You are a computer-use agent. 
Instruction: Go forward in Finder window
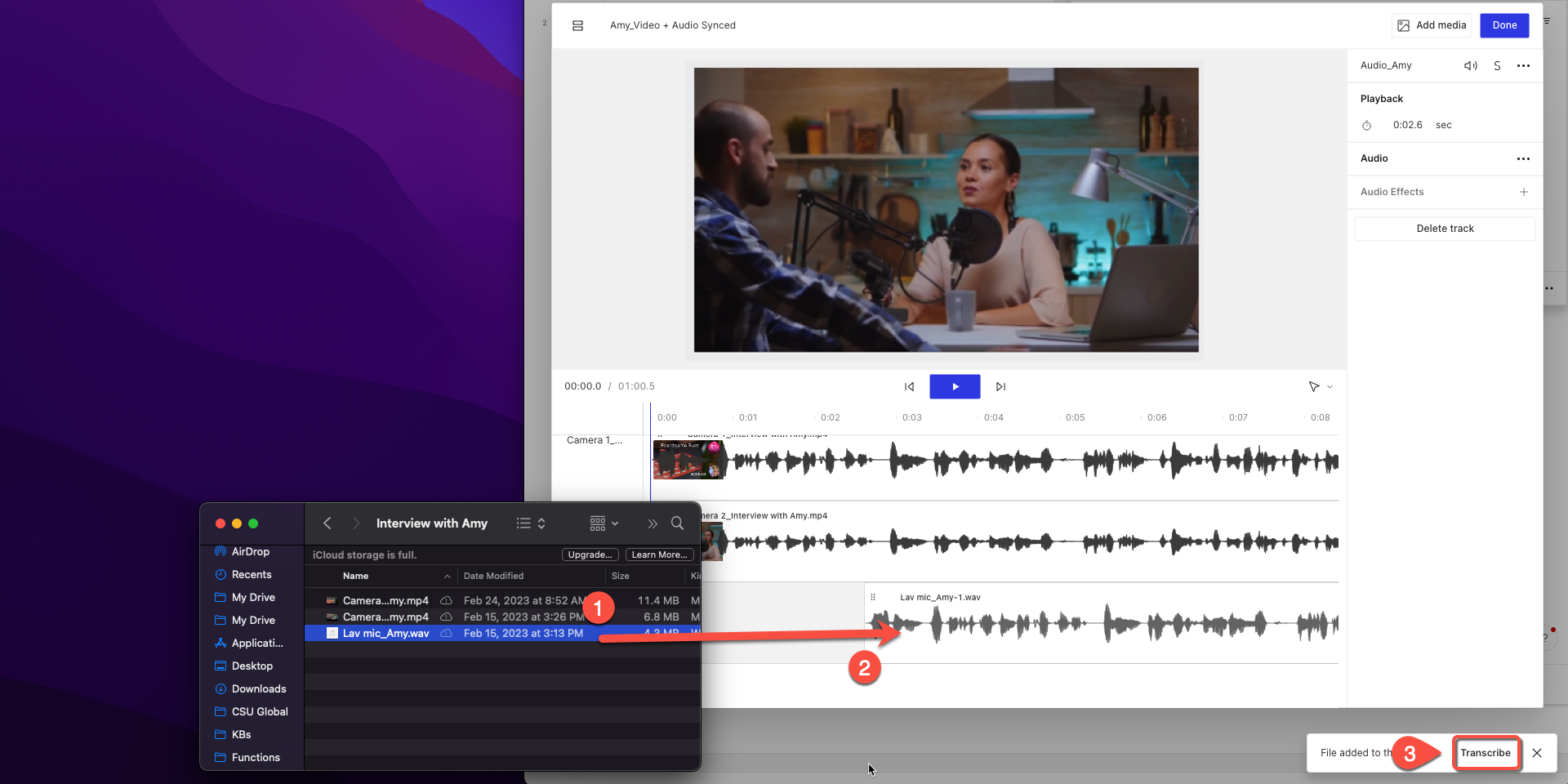coord(355,523)
